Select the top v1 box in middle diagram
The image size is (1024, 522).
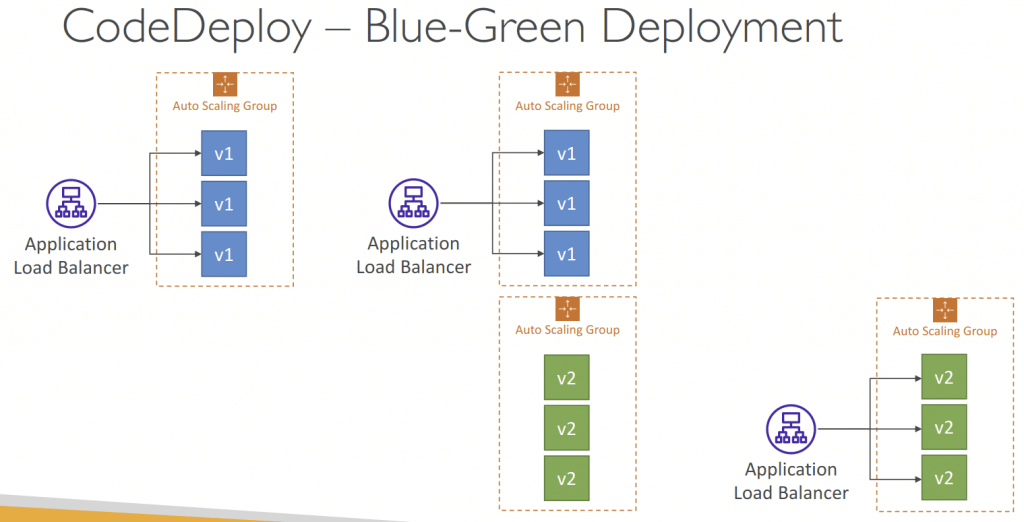(567, 153)
